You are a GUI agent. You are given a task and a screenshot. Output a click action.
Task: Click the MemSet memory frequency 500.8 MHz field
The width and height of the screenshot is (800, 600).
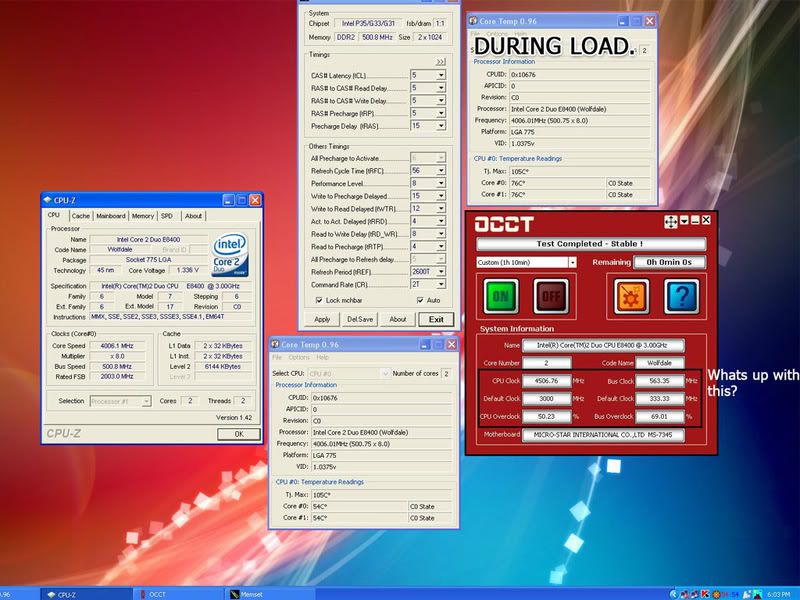click(378, 37)
